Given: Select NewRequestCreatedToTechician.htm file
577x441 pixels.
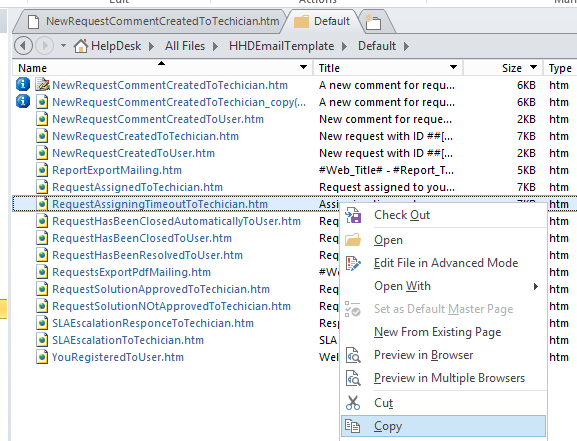Looking at the screenshot, I should 145,136.
